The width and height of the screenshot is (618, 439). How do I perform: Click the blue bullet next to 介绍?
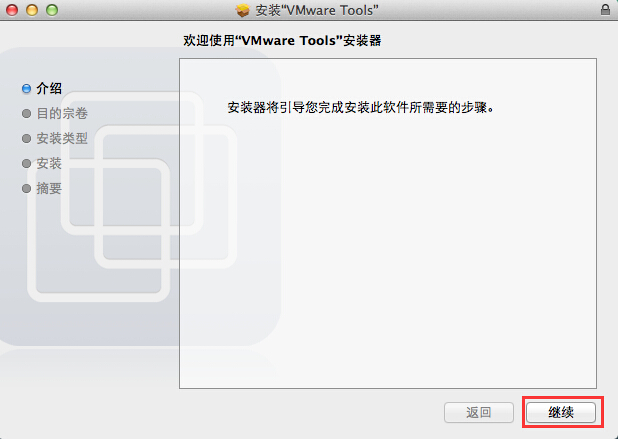[x=26, y=89]
